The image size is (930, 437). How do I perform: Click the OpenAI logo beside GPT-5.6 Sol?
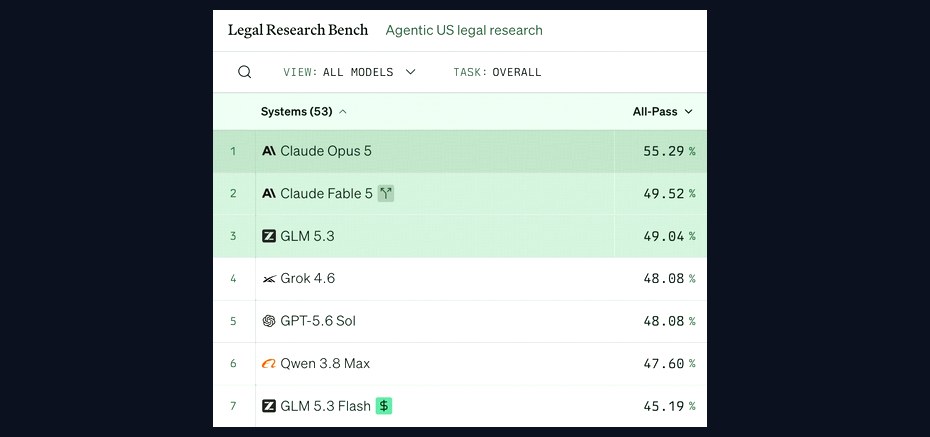[x=269, y=321]
